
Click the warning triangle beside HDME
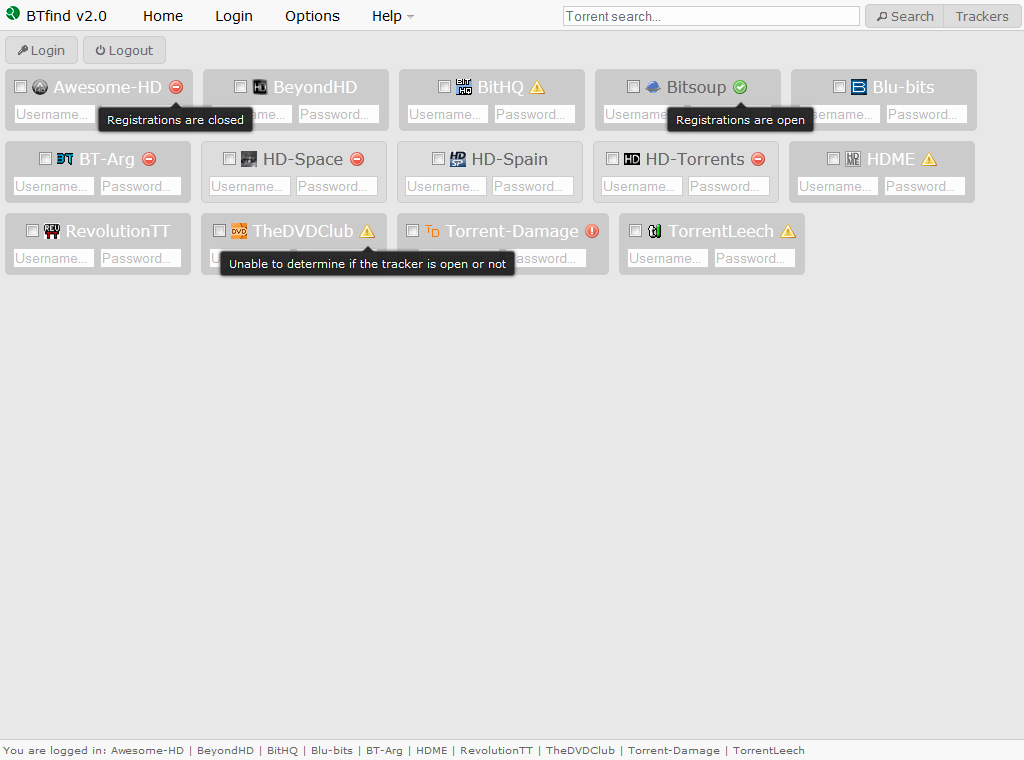coord(928,159)
